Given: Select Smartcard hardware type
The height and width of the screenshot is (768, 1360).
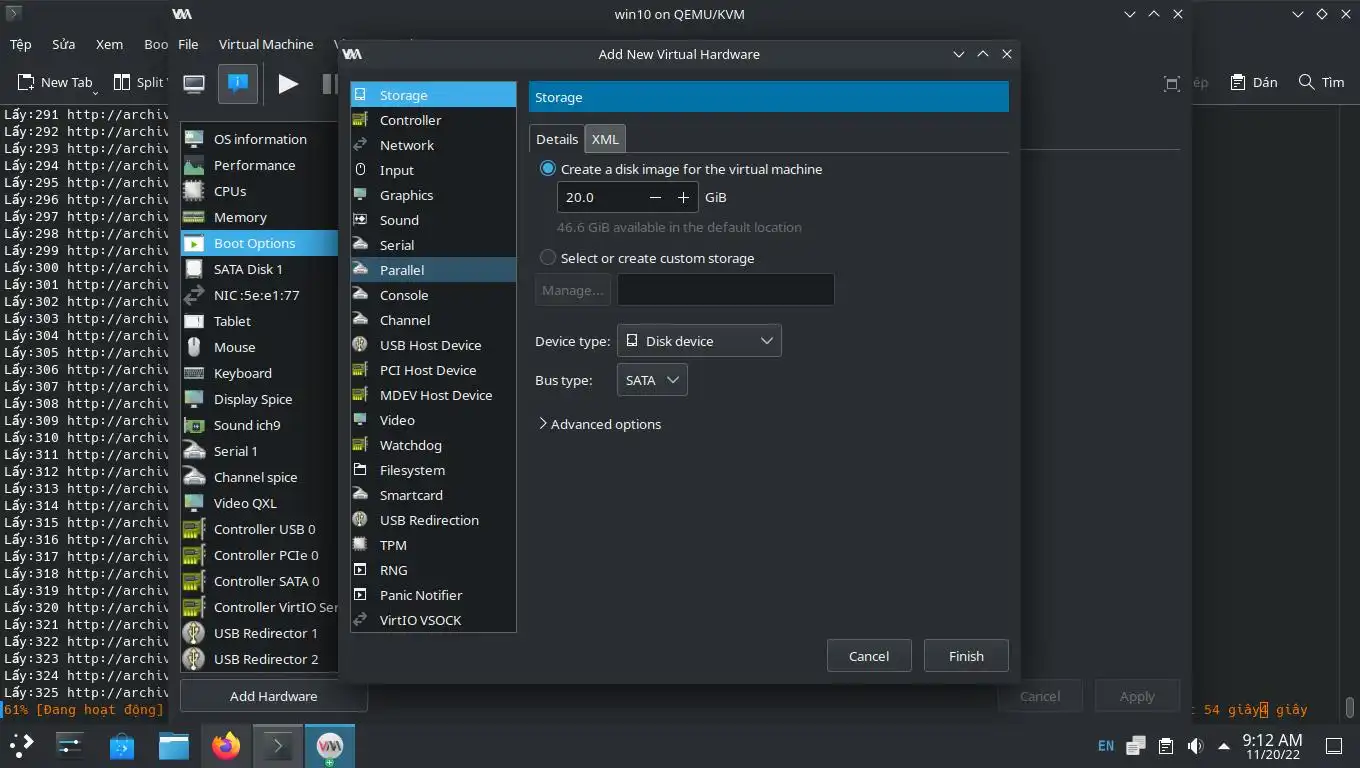Looking at the screenshot, I should pos(433,495).
